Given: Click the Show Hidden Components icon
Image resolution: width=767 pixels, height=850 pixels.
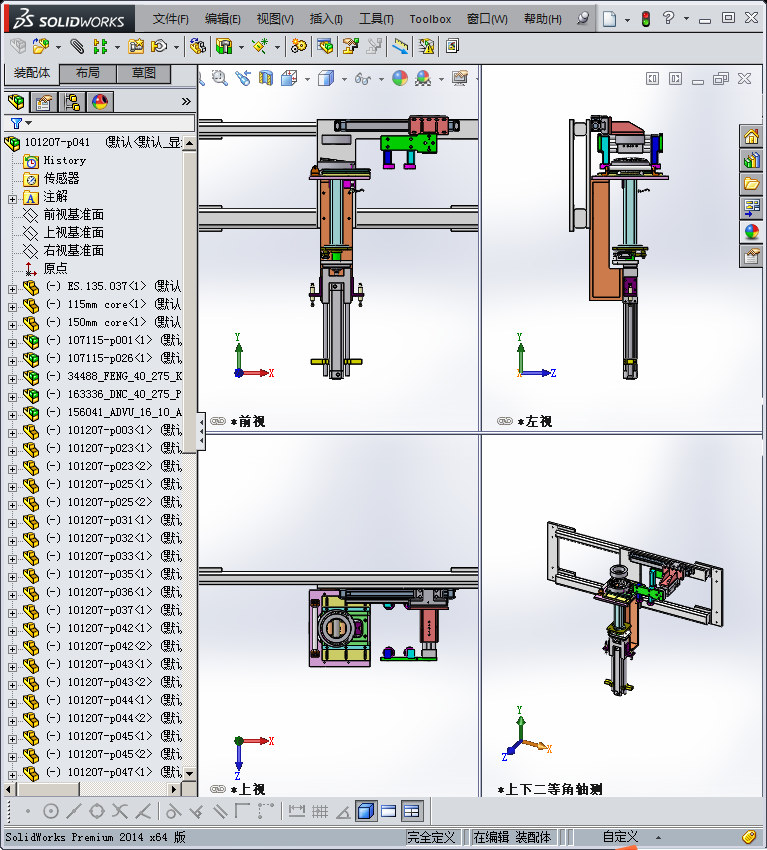Looking at the screenshot, I should [198, 47].
